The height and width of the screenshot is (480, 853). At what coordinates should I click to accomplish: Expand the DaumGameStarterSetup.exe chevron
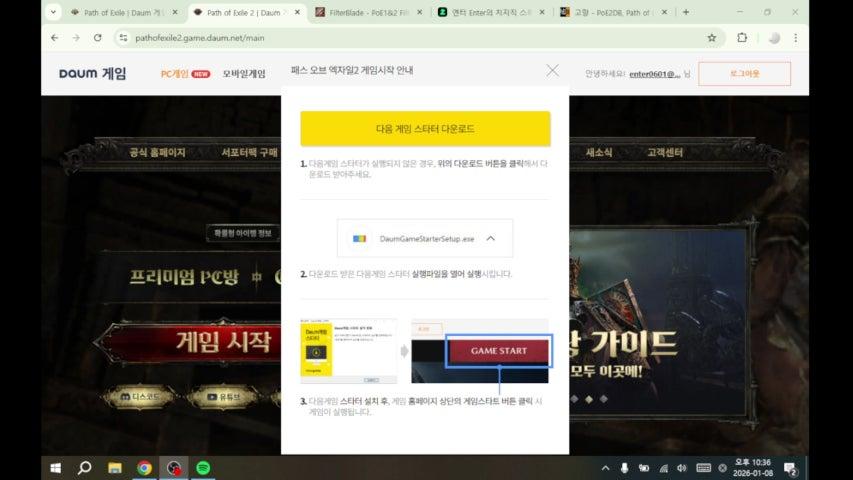(x=491, y=238)
